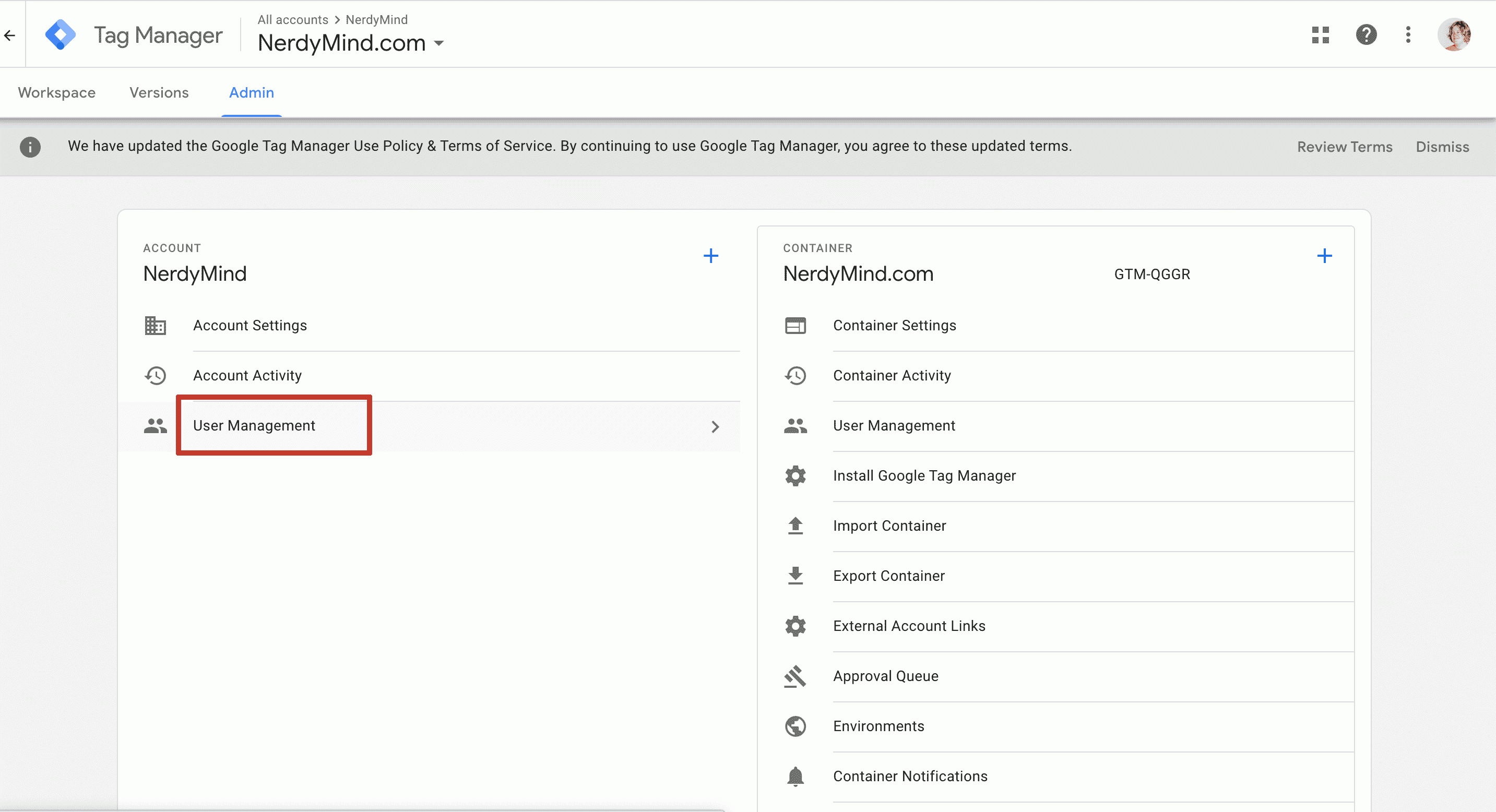Click the account User Management people icon
Screen dimensions: 1496x812
coord(155,426)
